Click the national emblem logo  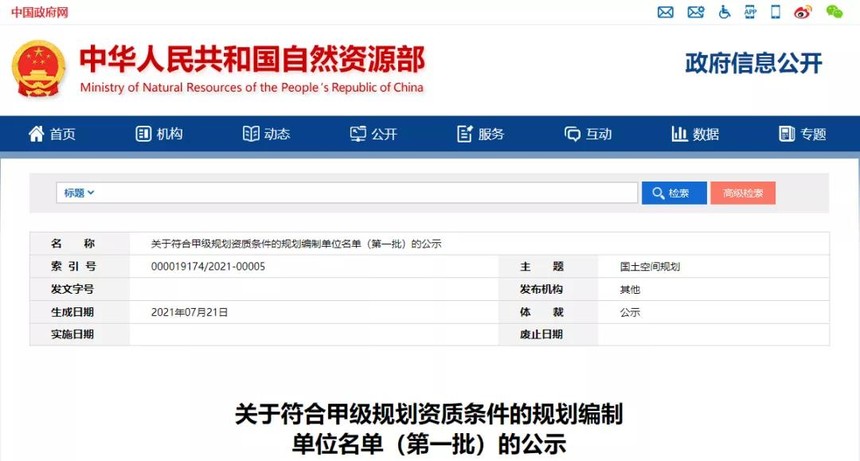click(x=38, y=69)
